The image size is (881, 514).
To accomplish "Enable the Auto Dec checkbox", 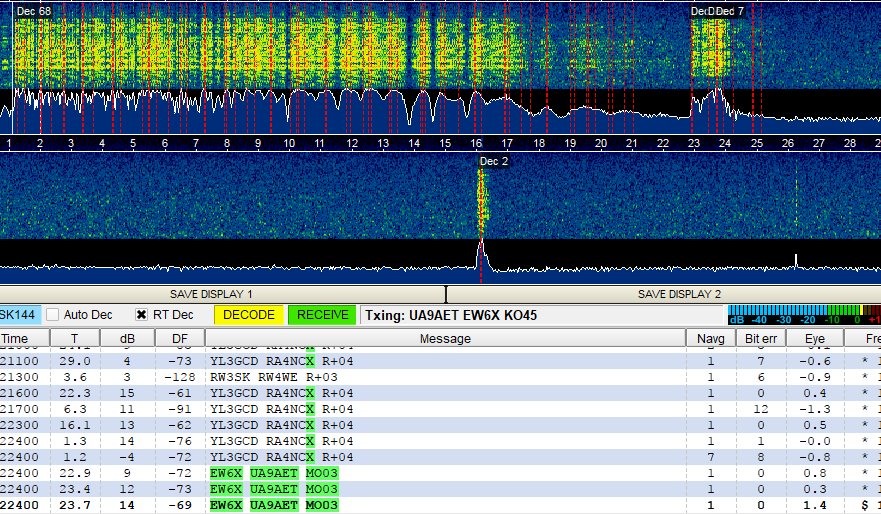I will pyautogui.click(x=54, y=315).
